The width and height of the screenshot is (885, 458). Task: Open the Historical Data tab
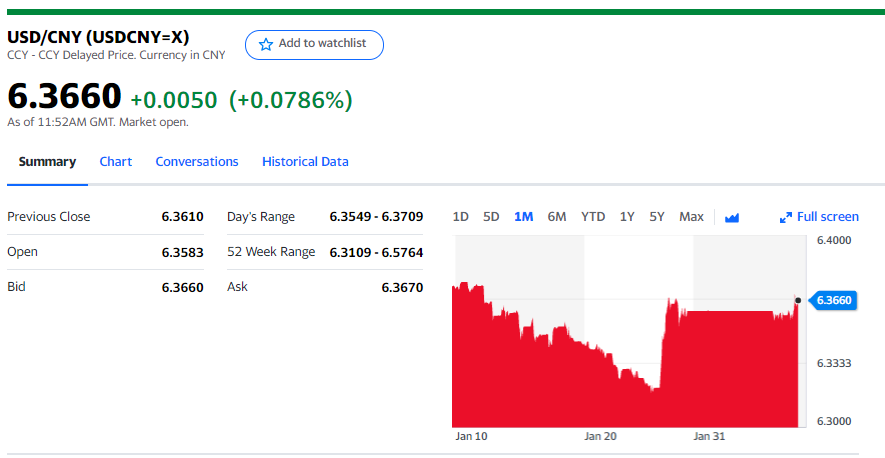(x=305, y=162)
